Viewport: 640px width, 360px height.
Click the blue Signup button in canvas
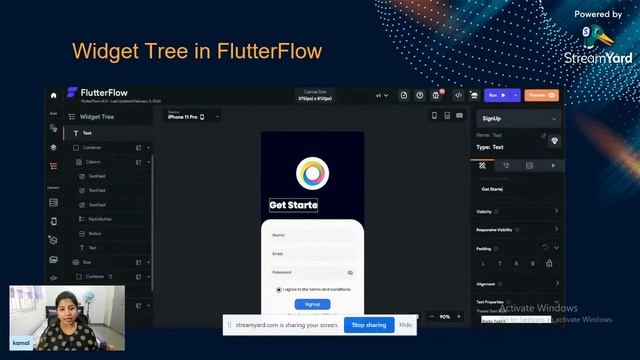coord(312,304)
